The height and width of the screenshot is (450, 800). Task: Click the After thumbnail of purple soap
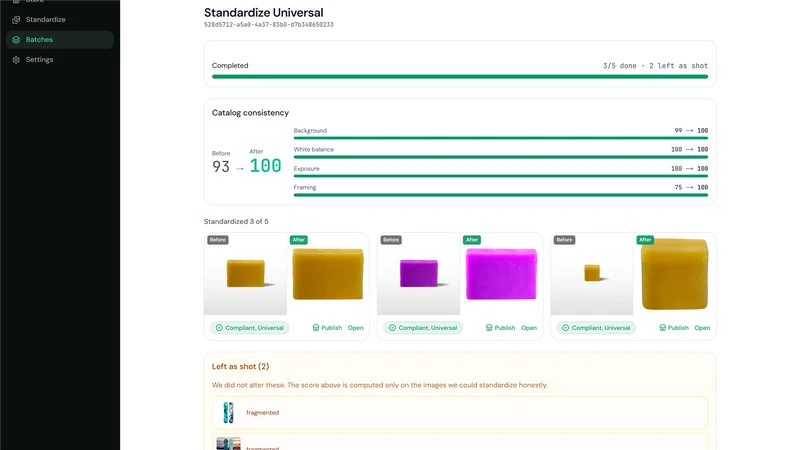click(x=502, y=274)
